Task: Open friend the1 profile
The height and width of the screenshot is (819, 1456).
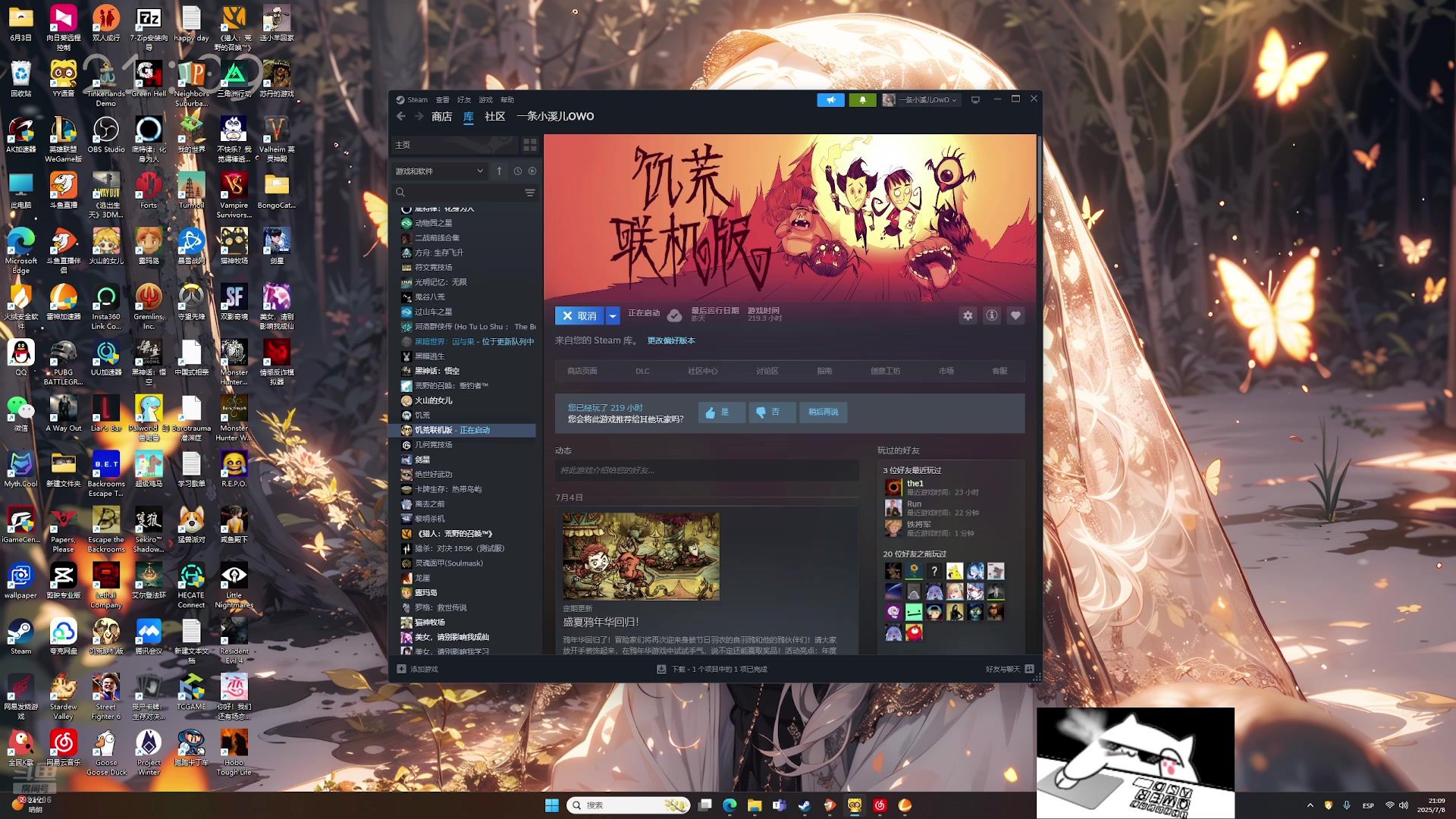Action: point(915,483)
